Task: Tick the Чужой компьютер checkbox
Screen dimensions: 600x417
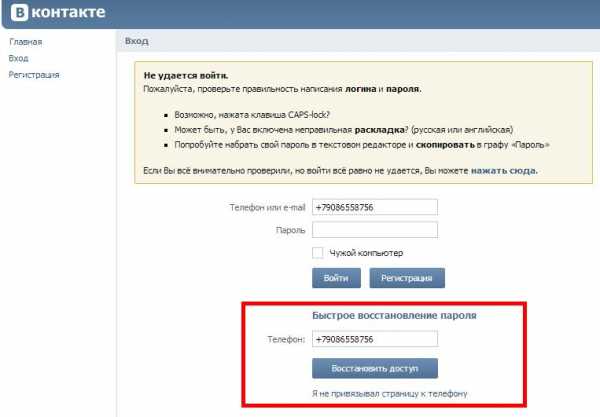Action: point(318,253)
